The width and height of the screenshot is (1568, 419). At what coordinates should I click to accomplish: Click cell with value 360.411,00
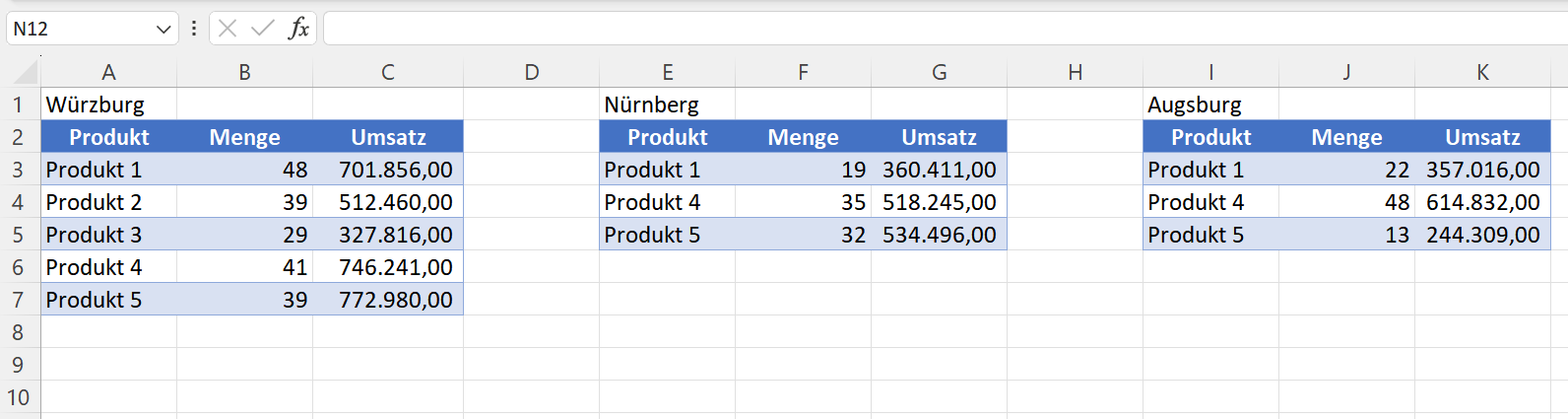coord(940,170)
